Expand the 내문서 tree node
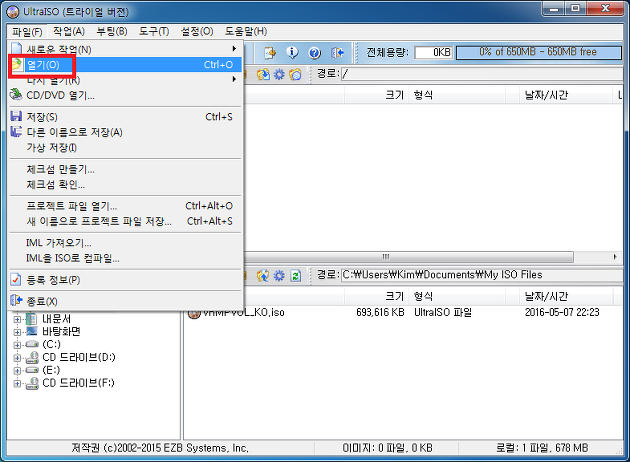 click(x=17, y=319)
